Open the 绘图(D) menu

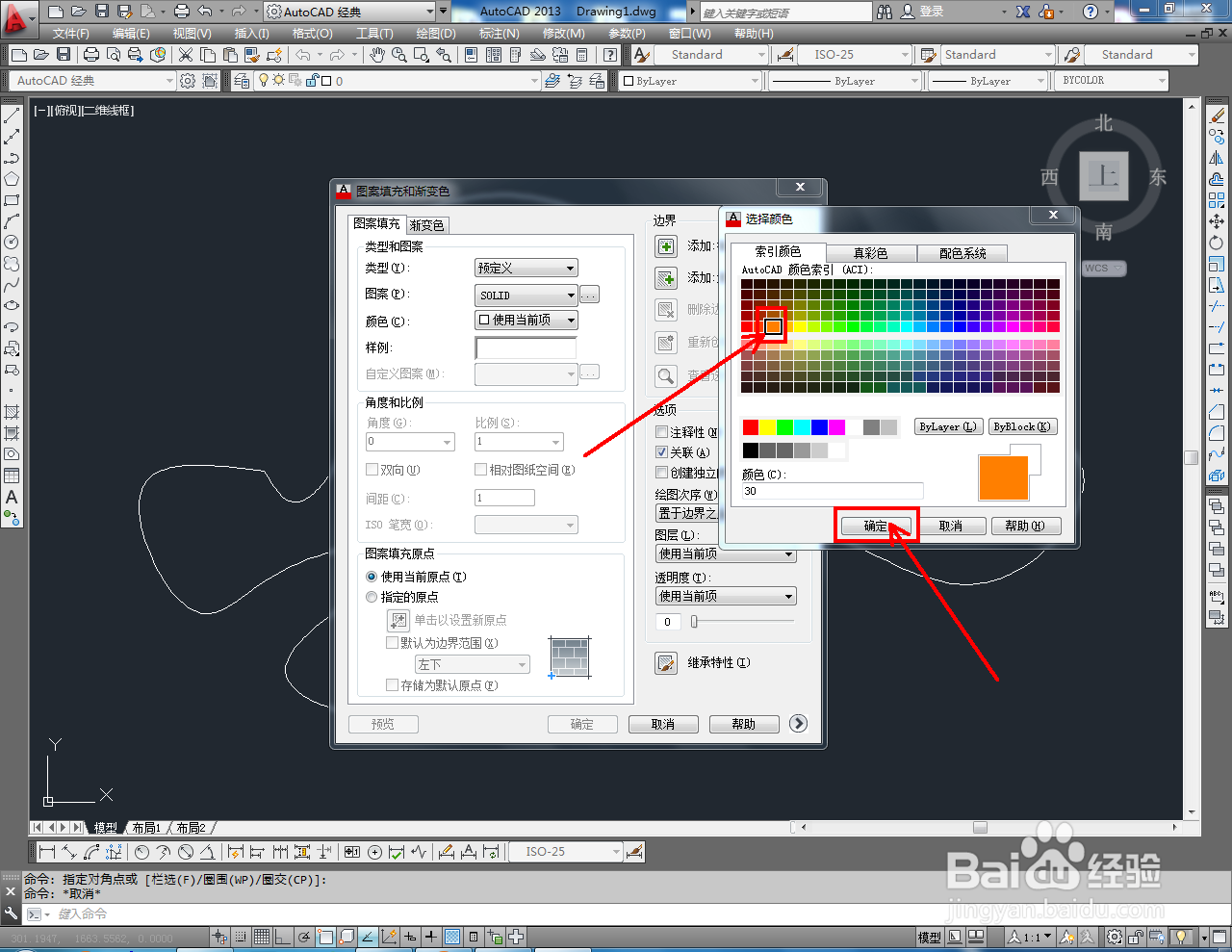pyautogui.click(x=436, y=34)
